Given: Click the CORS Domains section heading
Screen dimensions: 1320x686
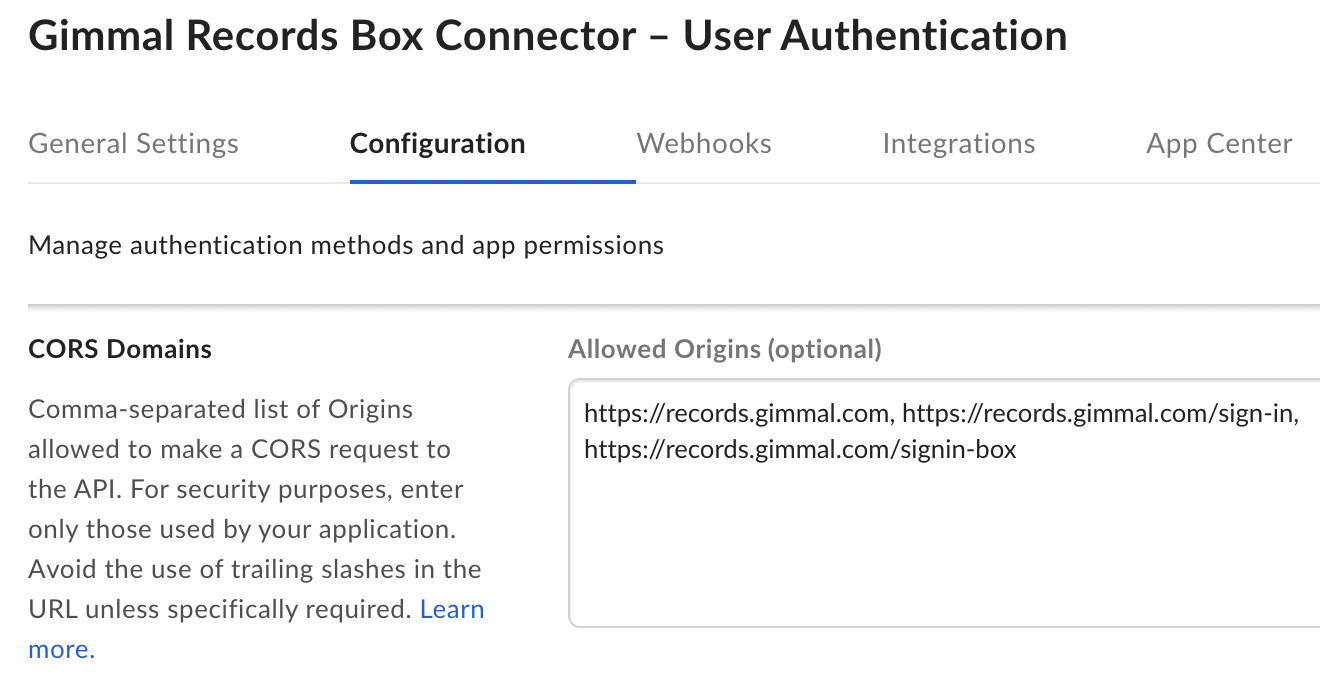Looking at the screenshot, I should click(120, 349).
